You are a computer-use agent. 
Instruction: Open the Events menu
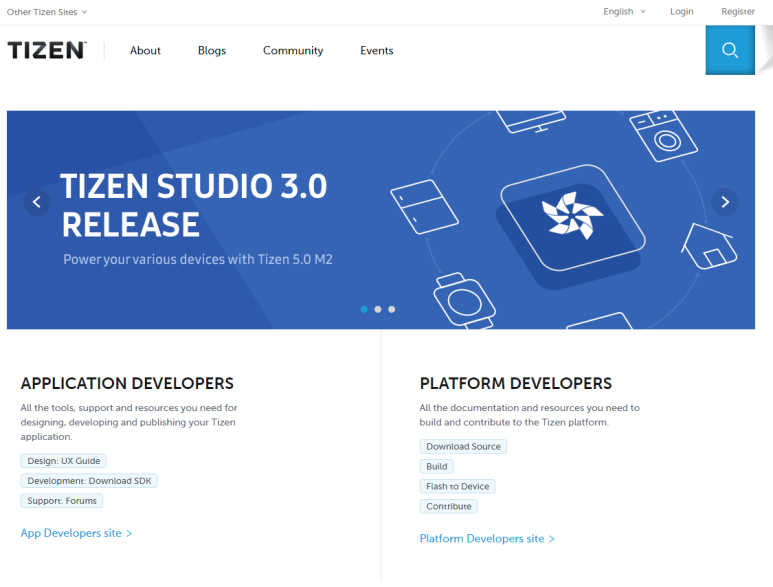[377, 50]
